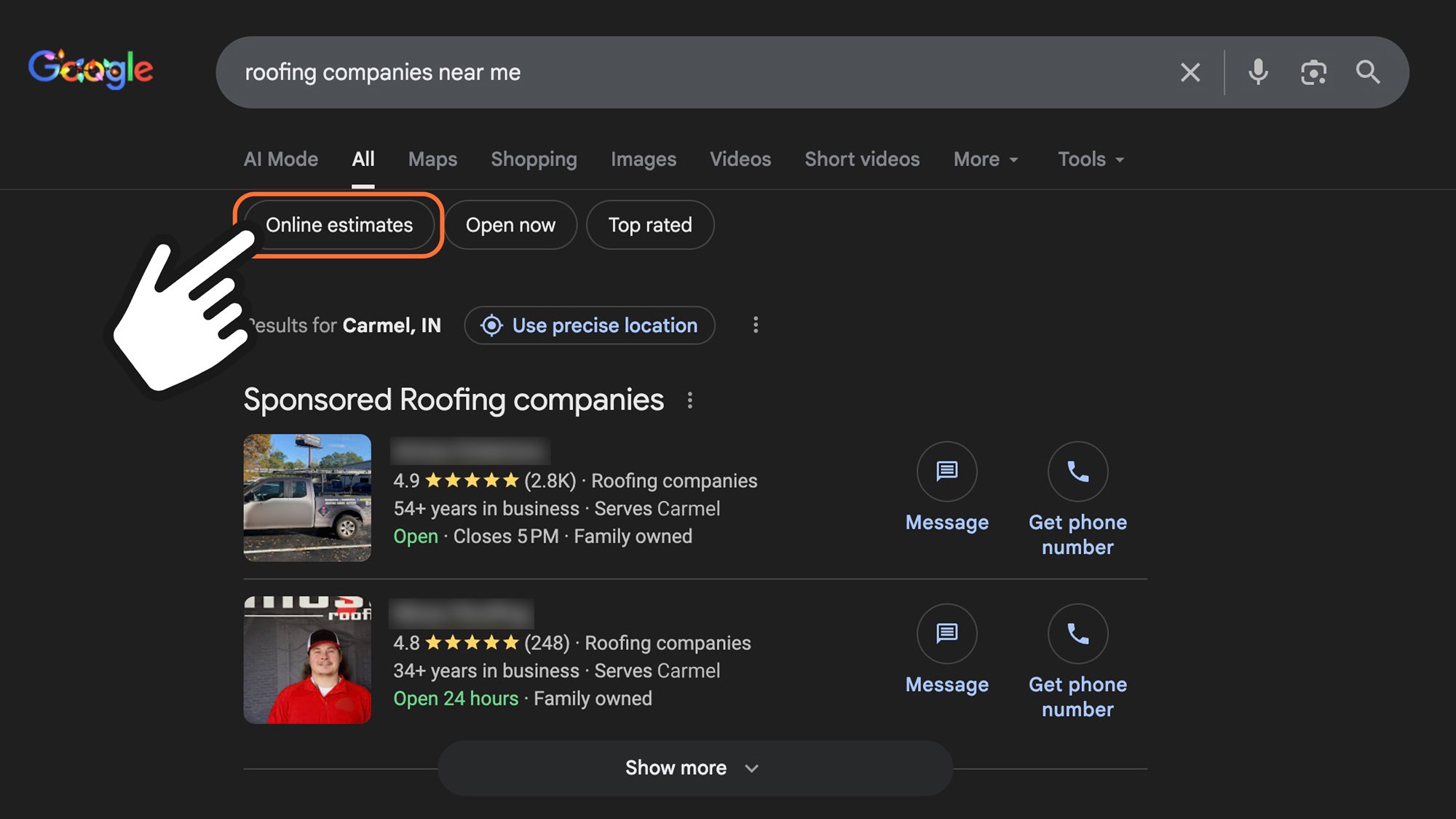Click Use precise location

[589, 325]
